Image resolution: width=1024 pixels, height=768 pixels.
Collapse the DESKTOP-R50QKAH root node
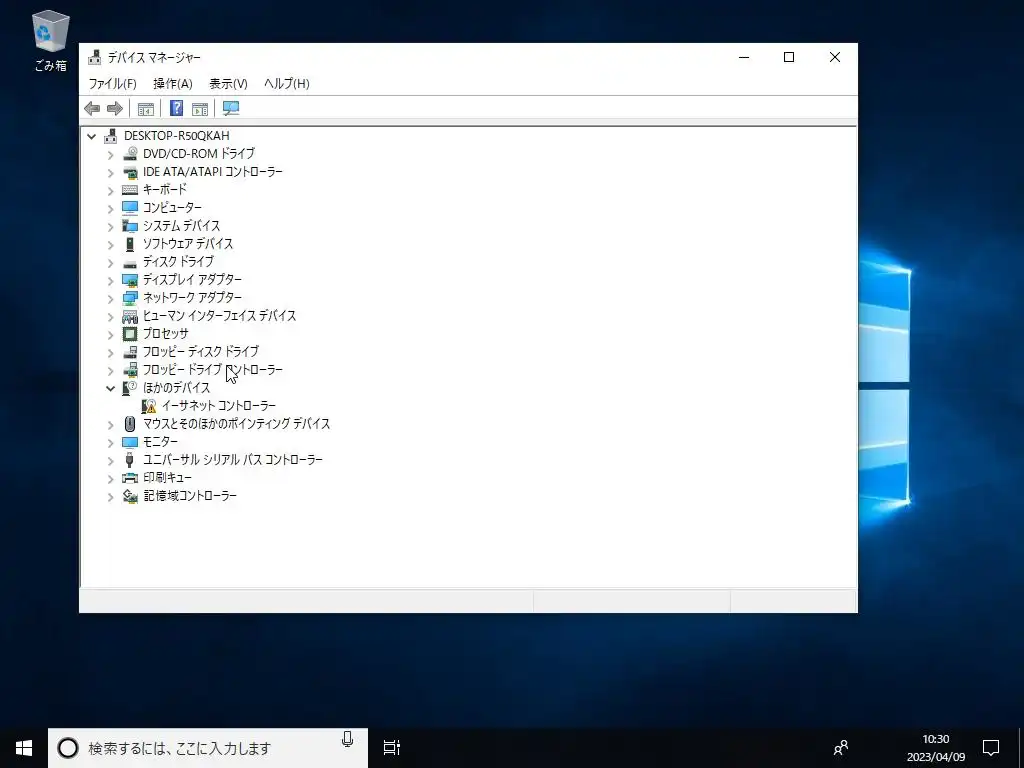tap(91, 136)
